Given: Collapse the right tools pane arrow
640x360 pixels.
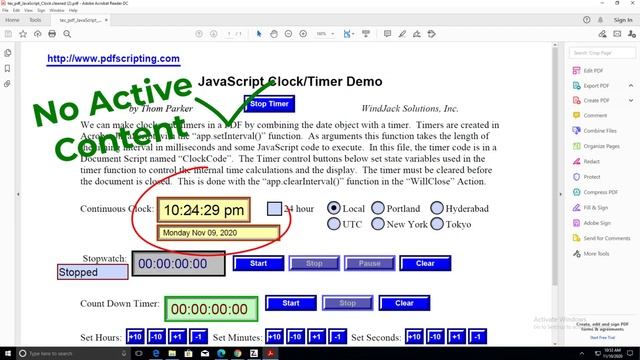Looking at the screenshot, I should tap(560, 194).
